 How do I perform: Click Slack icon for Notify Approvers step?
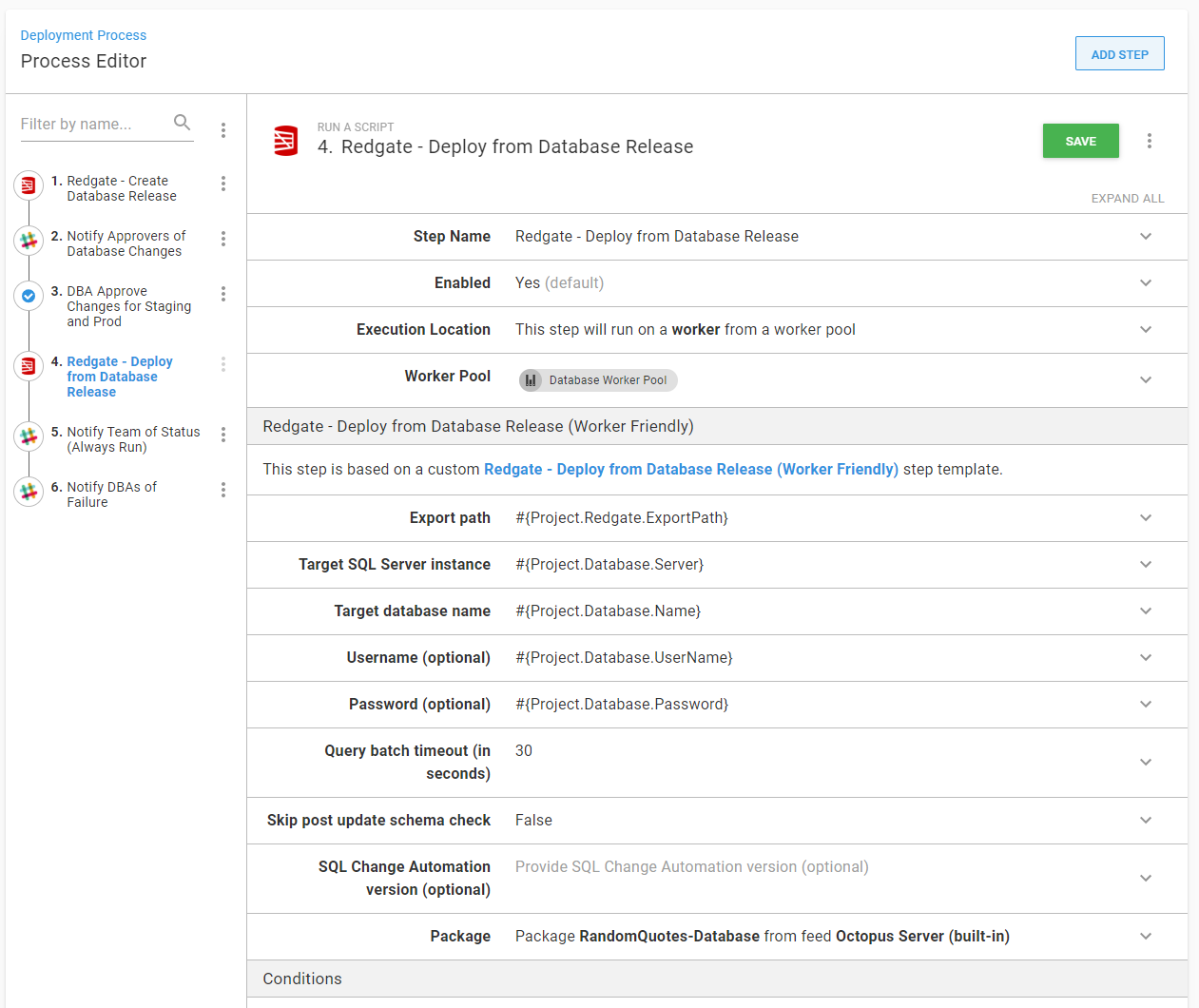click(x=29, y=241)
